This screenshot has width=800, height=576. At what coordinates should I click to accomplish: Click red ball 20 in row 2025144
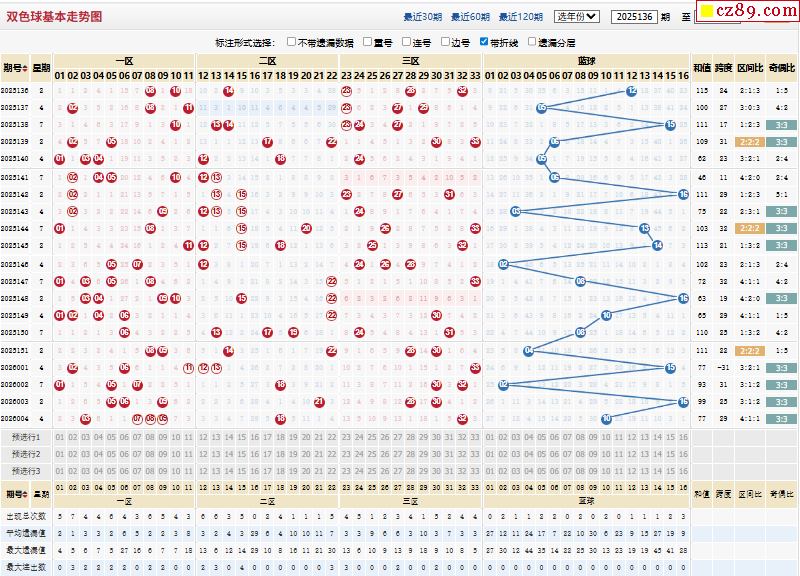[x=306, y=228]
